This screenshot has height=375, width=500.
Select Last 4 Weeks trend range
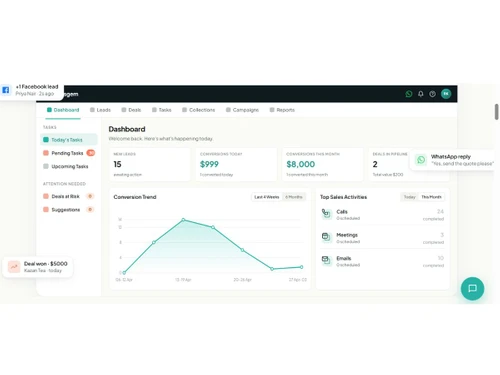point(267,197)
